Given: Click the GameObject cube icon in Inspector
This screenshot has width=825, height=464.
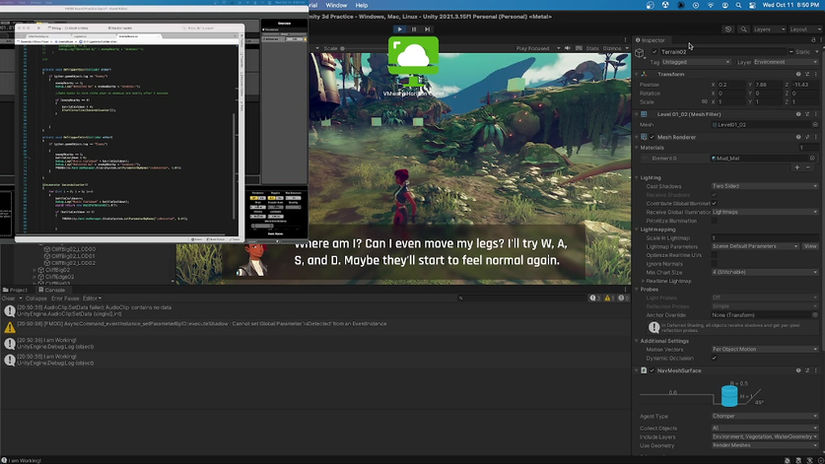Looking at the screenshot, I should coord(640,53).
